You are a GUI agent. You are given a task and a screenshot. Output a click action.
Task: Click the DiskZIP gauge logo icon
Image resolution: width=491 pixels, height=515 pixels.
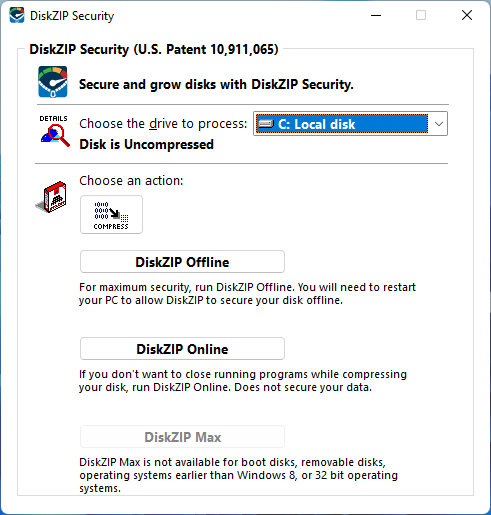pos(53,82)
